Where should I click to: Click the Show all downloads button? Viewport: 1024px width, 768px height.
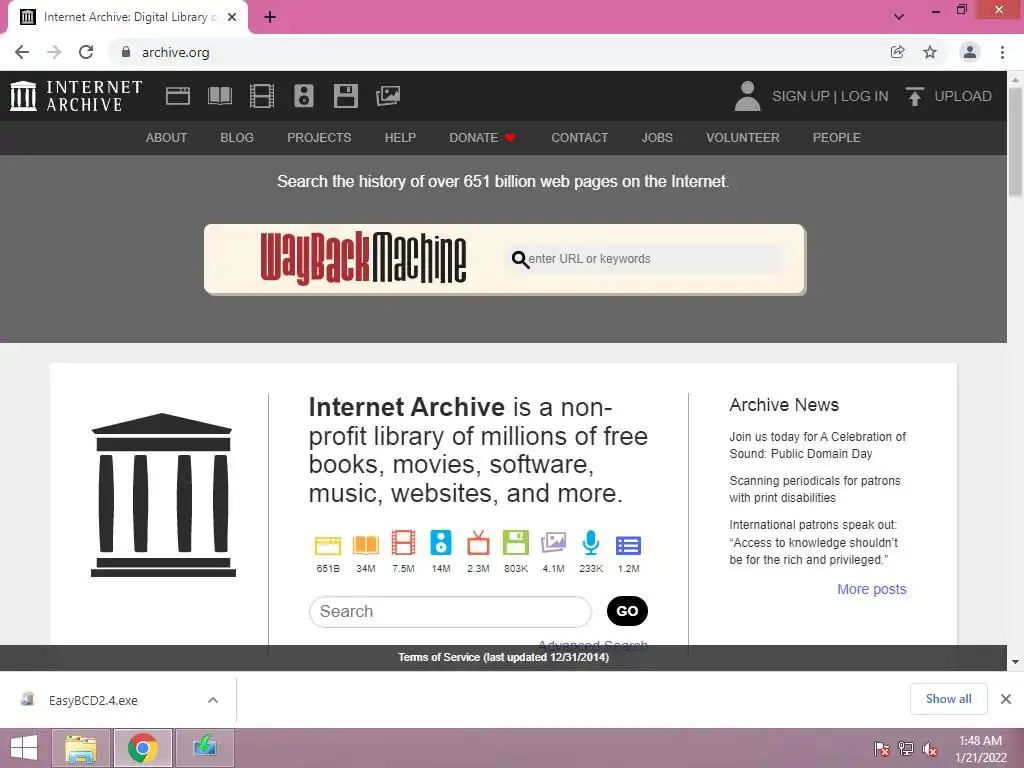coord(948,699)
